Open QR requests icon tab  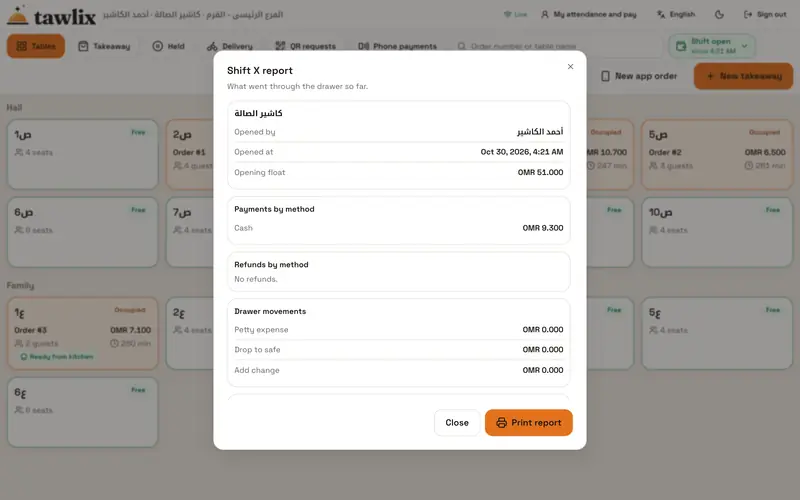(280, 46)
